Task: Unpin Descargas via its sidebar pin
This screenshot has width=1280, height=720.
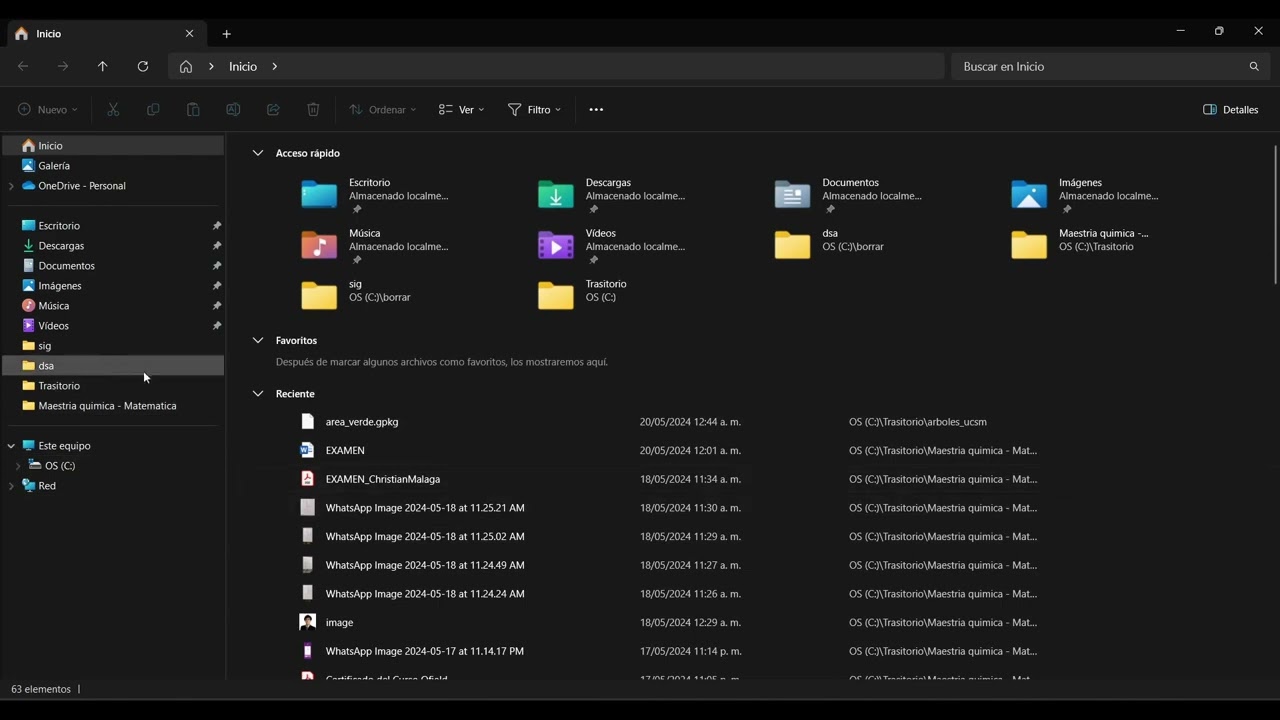Action: click(217, 246)
